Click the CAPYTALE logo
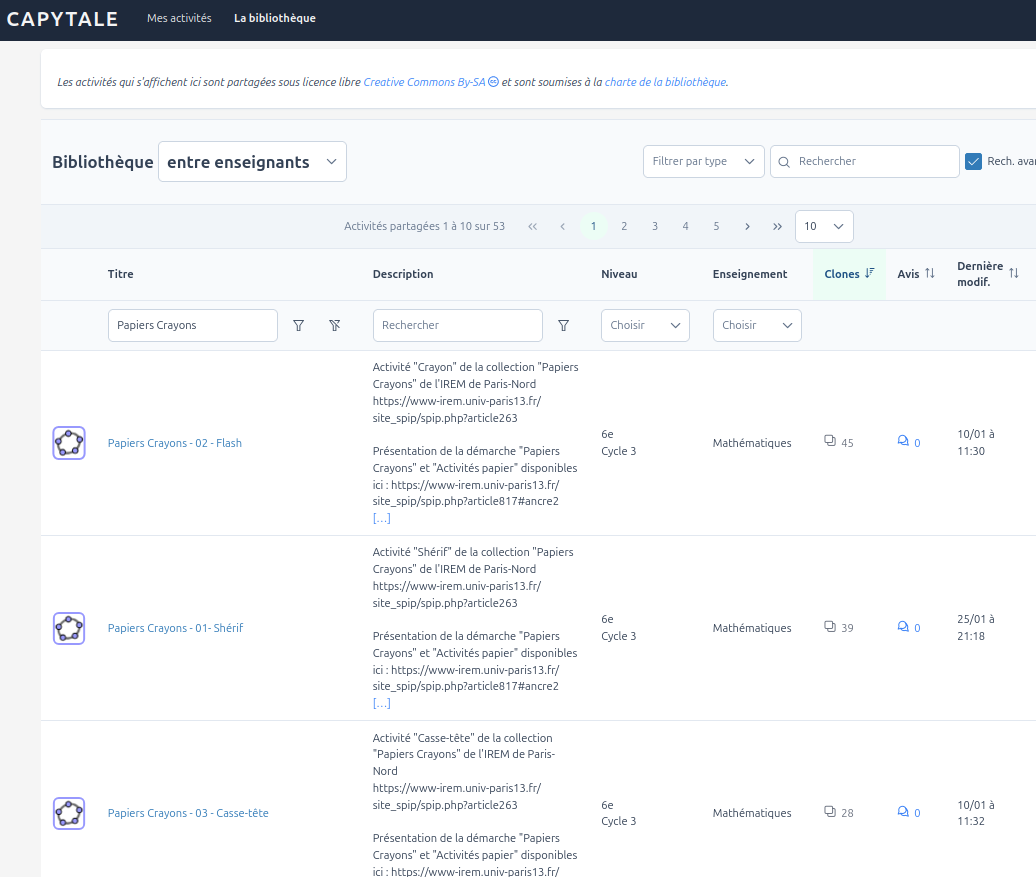The width and height of the screenshot is (1036, 877). pos(62,19)
